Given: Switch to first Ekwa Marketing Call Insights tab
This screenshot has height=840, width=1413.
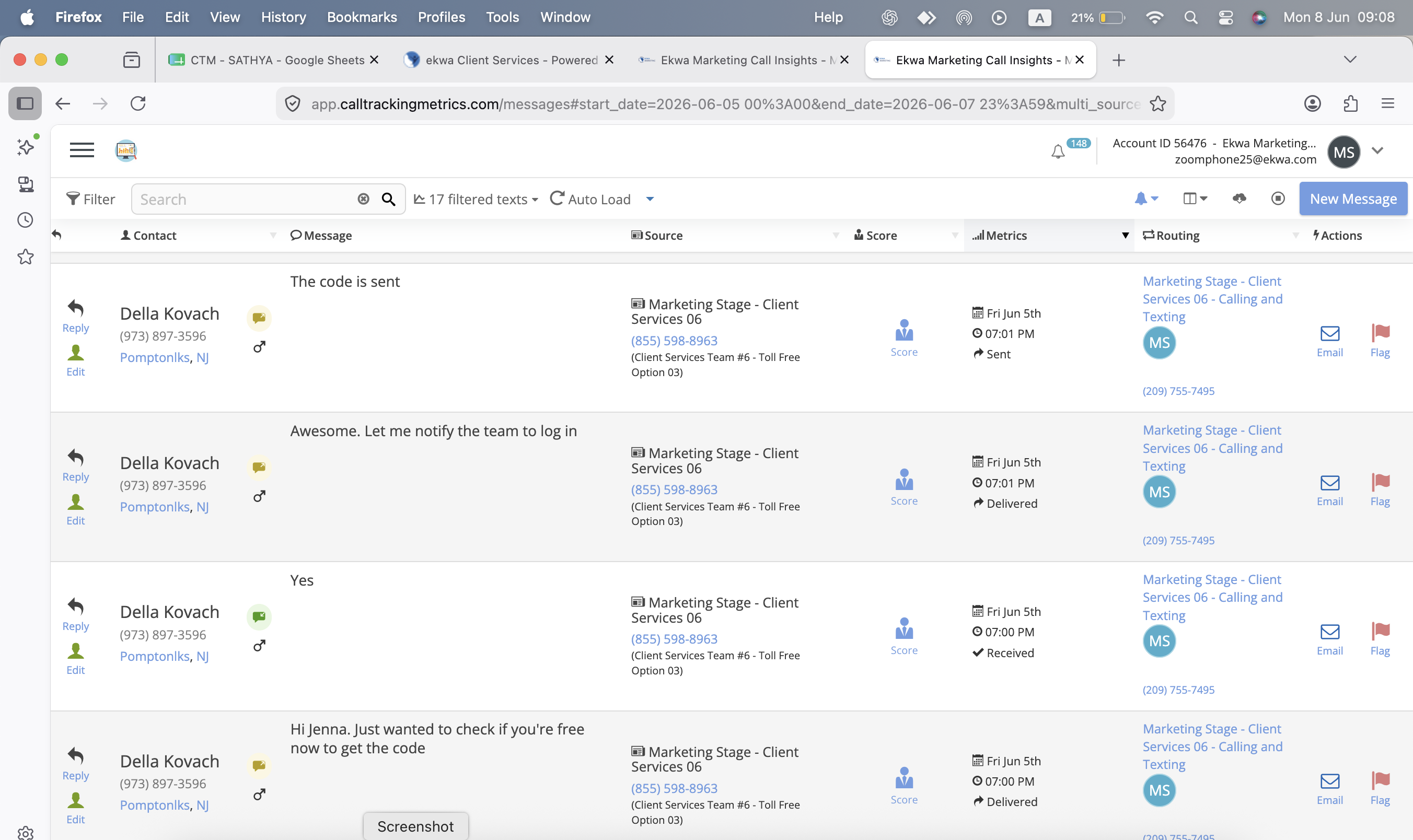Looking at the screenshot, I should pyautogui.click(x=743, y=60).
